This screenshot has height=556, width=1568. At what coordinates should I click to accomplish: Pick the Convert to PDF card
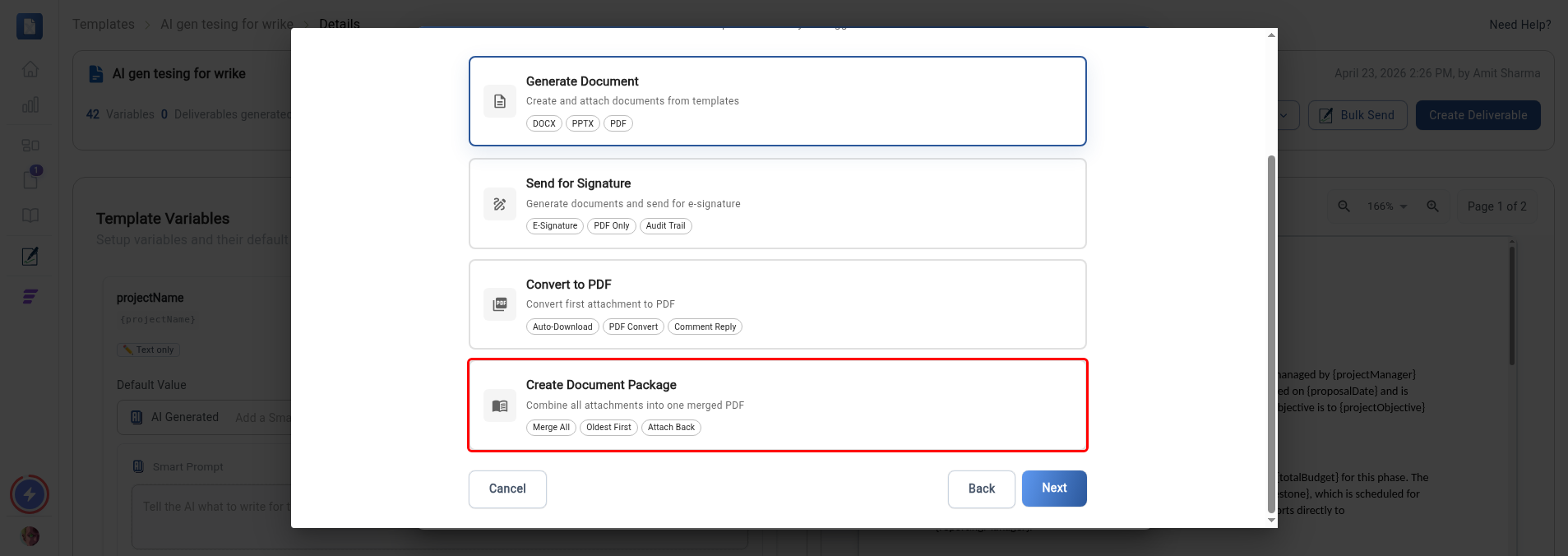(x=777, y=304)
